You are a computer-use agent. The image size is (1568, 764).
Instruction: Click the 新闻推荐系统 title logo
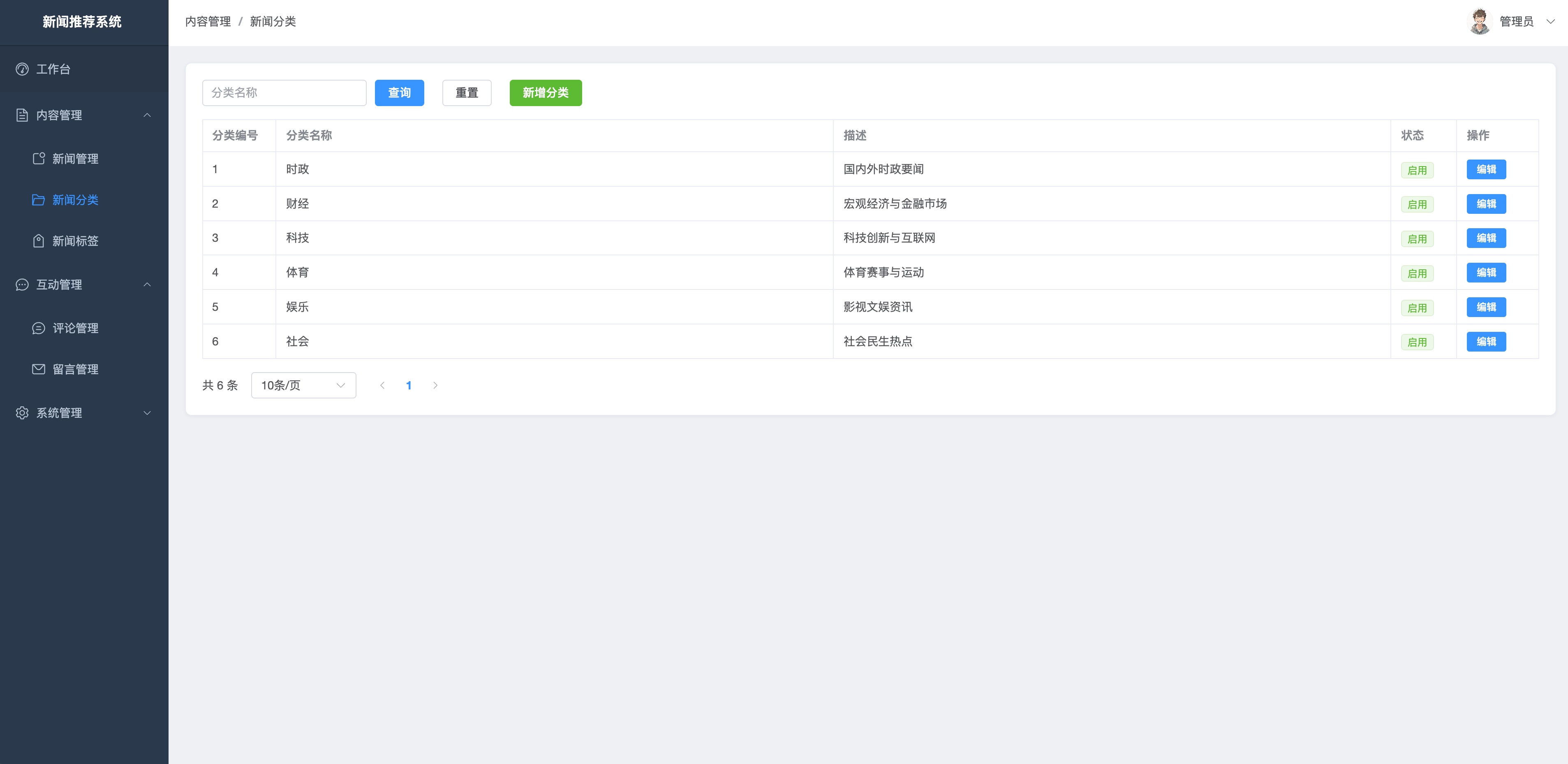click(x=82, y=22)
